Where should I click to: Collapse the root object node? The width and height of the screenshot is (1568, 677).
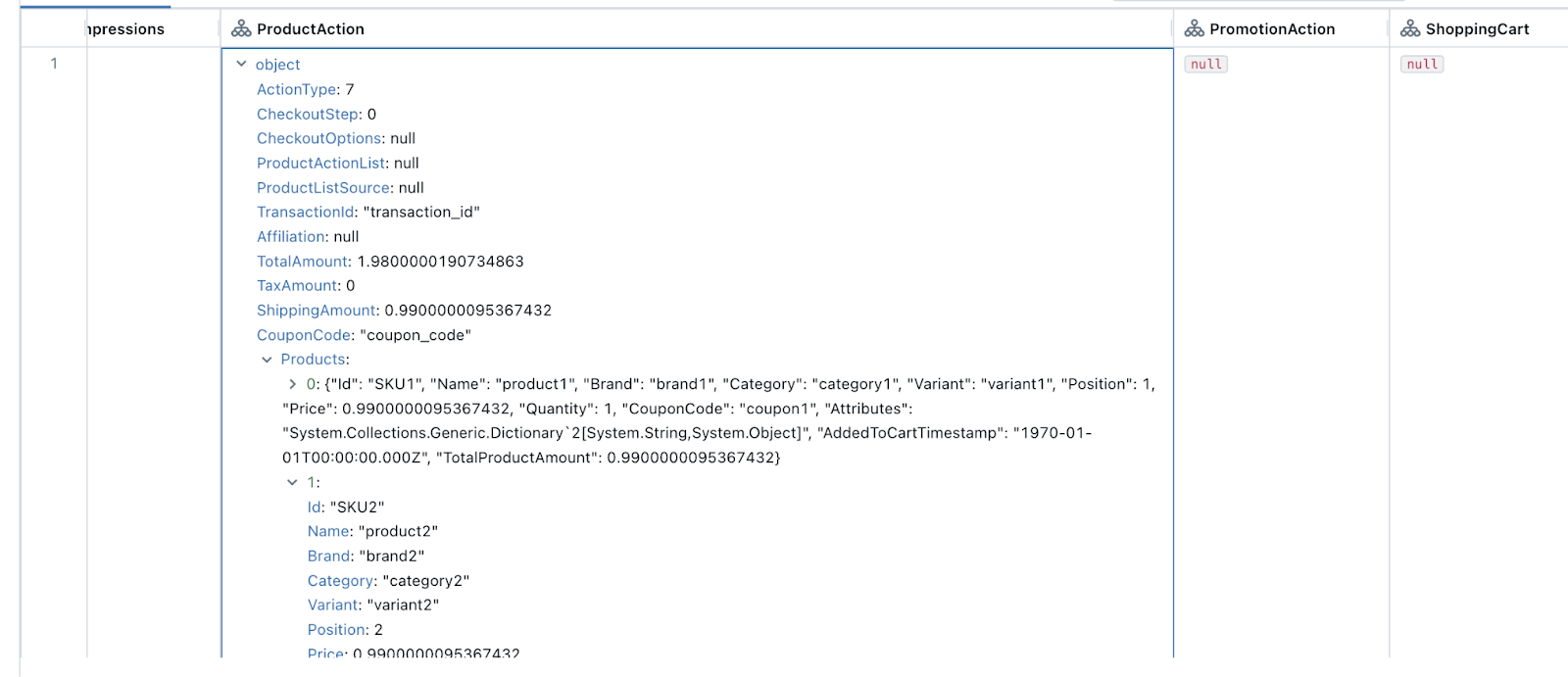click(241, 64)
